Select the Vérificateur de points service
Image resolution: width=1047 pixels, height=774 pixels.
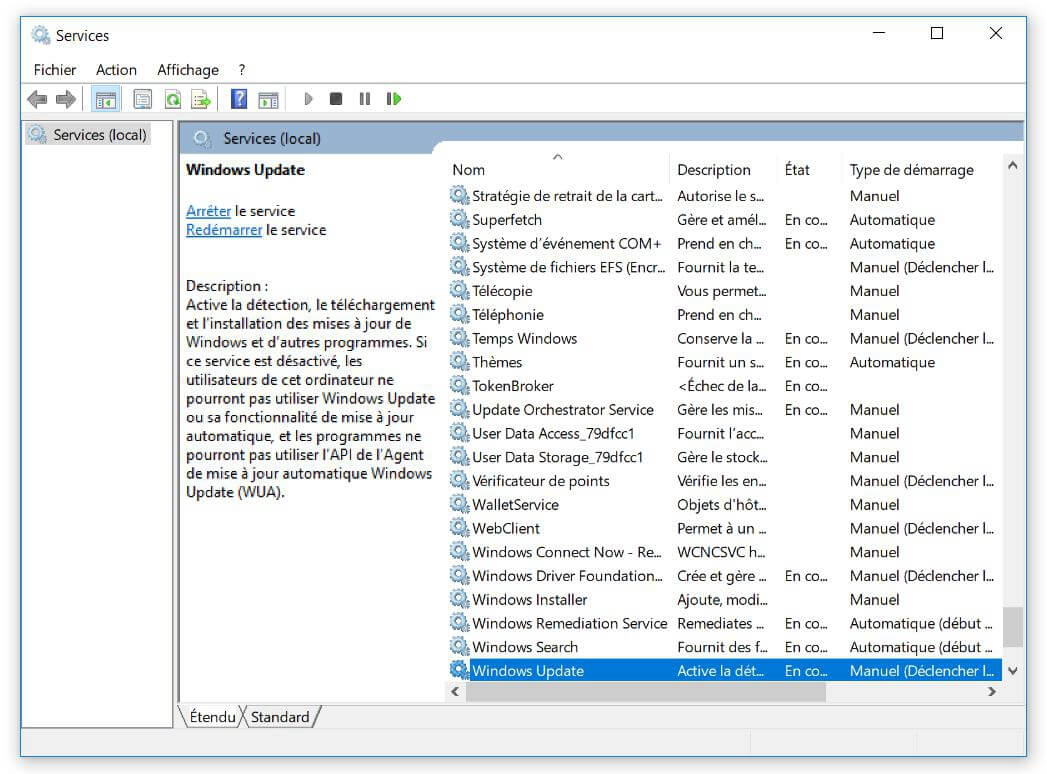point(724,480)
